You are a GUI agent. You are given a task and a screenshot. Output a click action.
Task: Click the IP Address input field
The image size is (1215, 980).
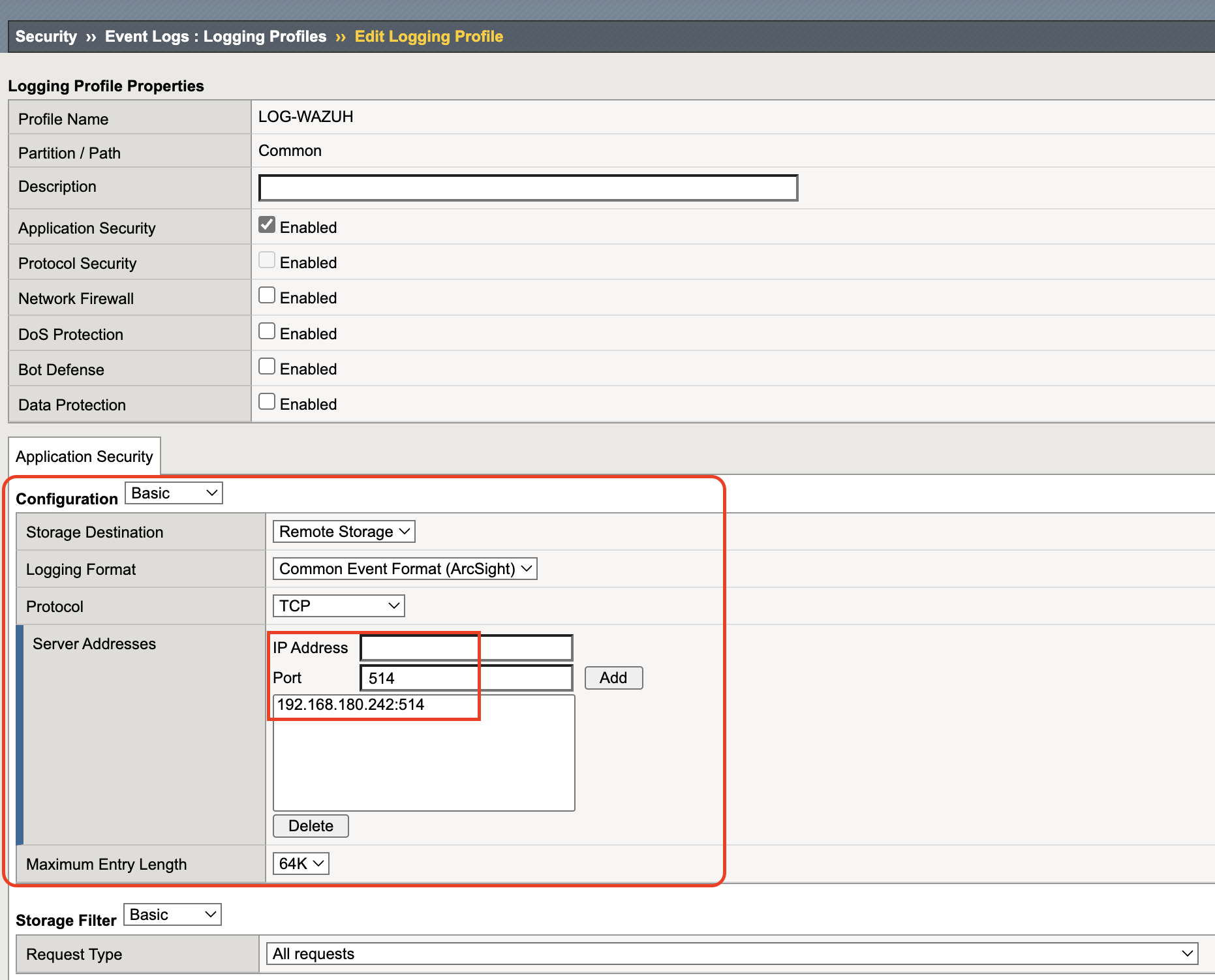tap(465, 647)
